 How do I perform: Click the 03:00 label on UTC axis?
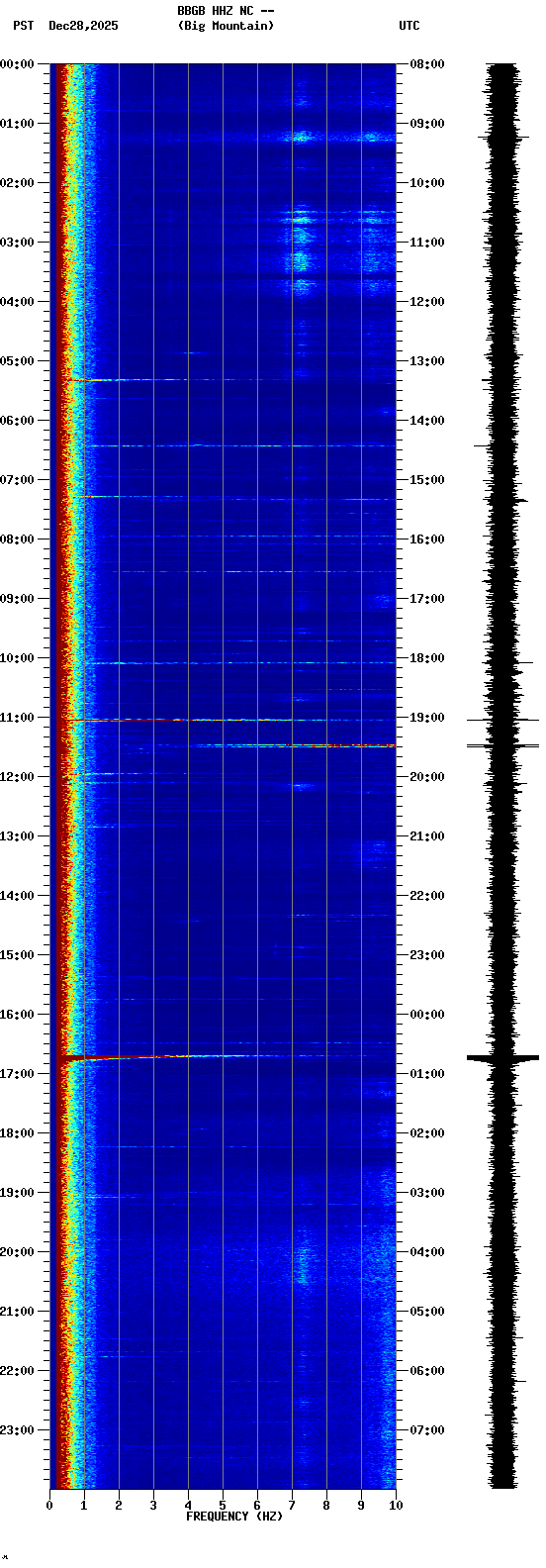click(427, 1193)
